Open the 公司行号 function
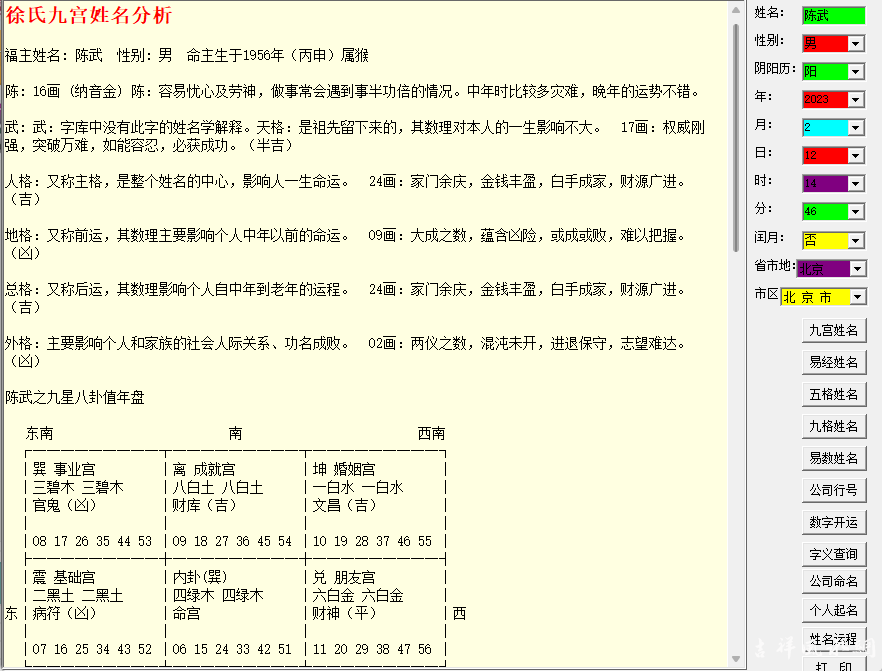This screenshot has width=882, height=671. coord(833,490)
